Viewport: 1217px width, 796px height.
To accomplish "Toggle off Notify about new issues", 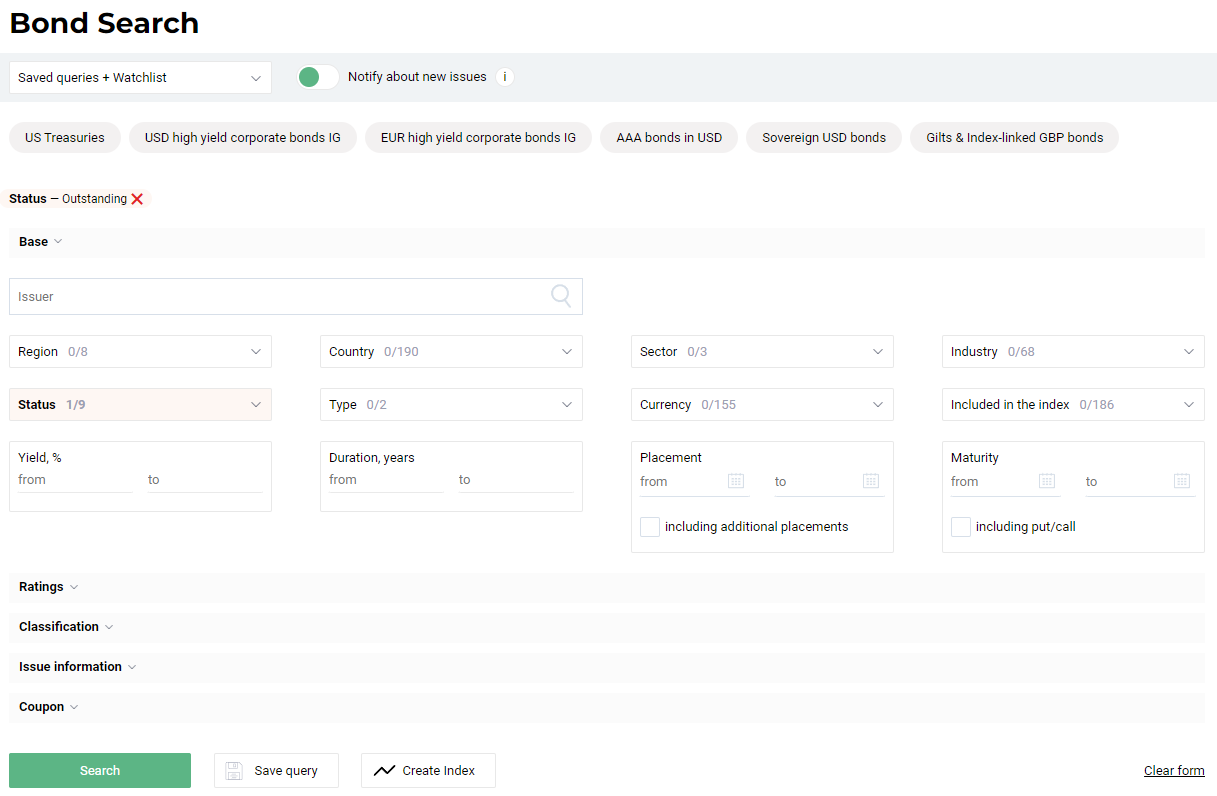I will (317, 76).
